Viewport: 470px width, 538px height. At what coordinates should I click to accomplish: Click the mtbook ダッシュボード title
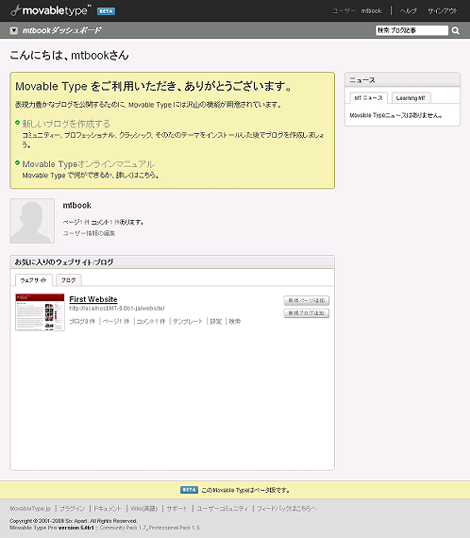[62, 31]
